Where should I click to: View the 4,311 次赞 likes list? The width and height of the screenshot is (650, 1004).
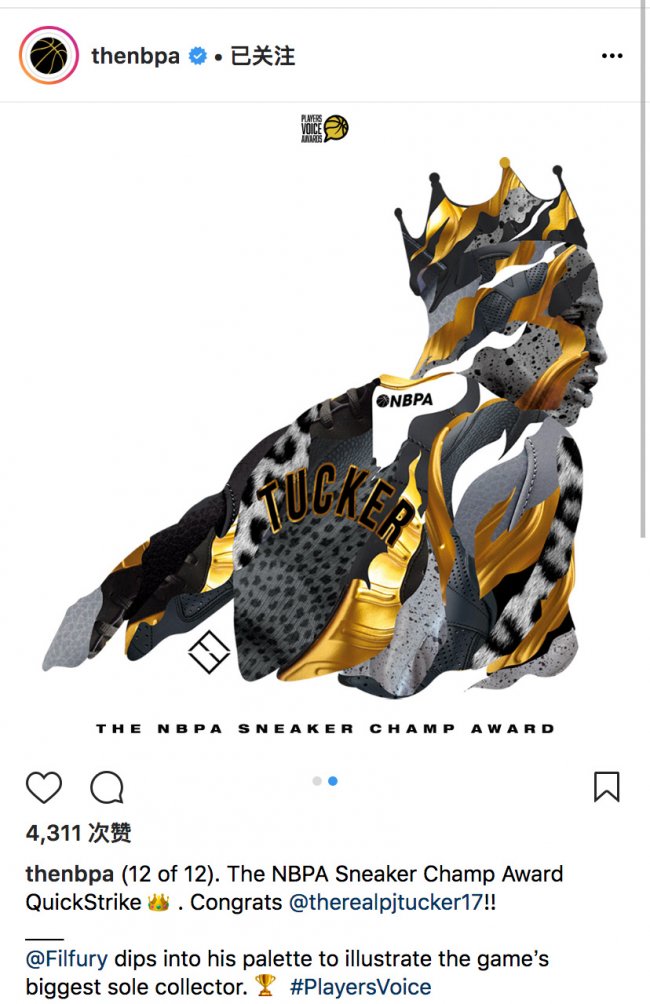pos(78,833)
